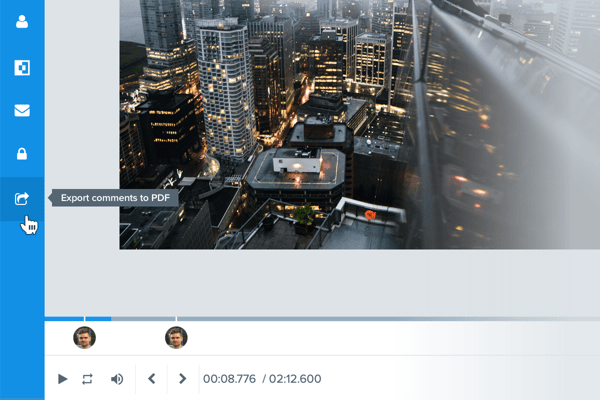600x400 pixels.
Task: Click the current time 00:08.776
Action: 229,379
